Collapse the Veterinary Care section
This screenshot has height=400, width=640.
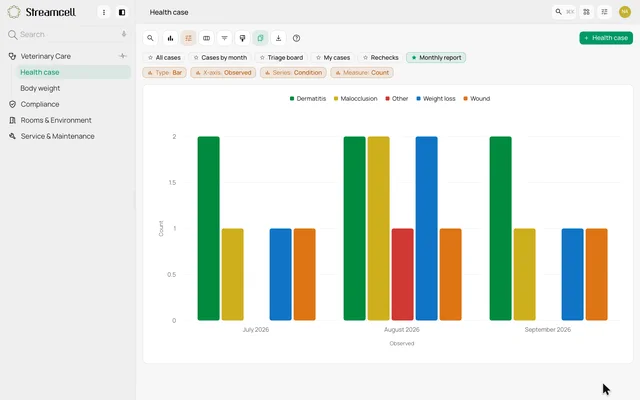(x=46, y=56)
